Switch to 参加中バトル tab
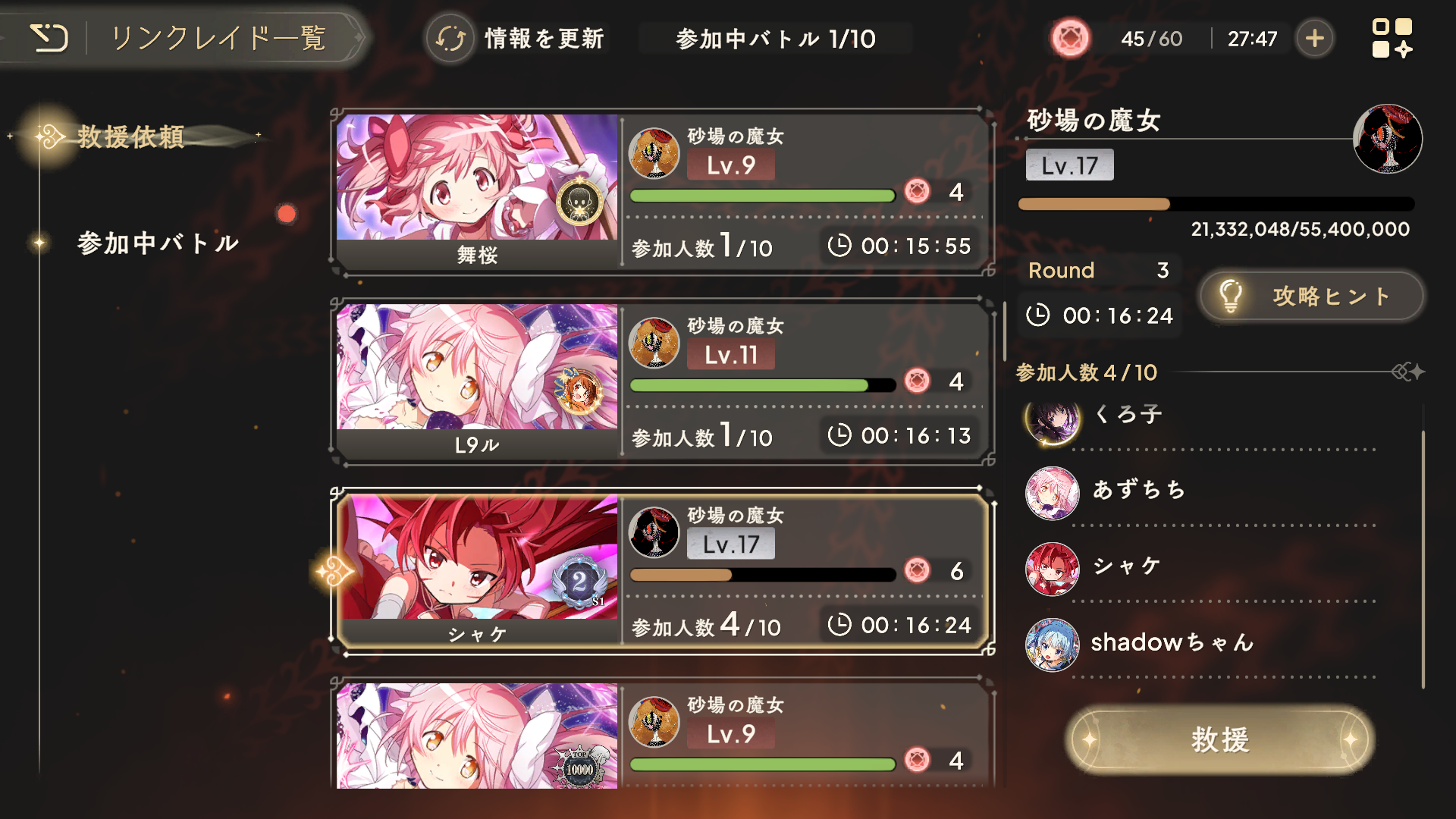The image size is (1456, 819). click(158, 243)
